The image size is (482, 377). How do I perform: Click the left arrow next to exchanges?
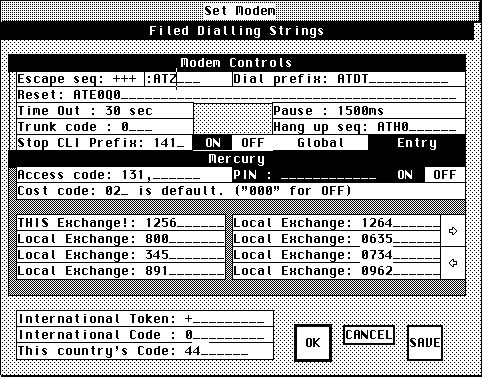[x=453, y=263]
